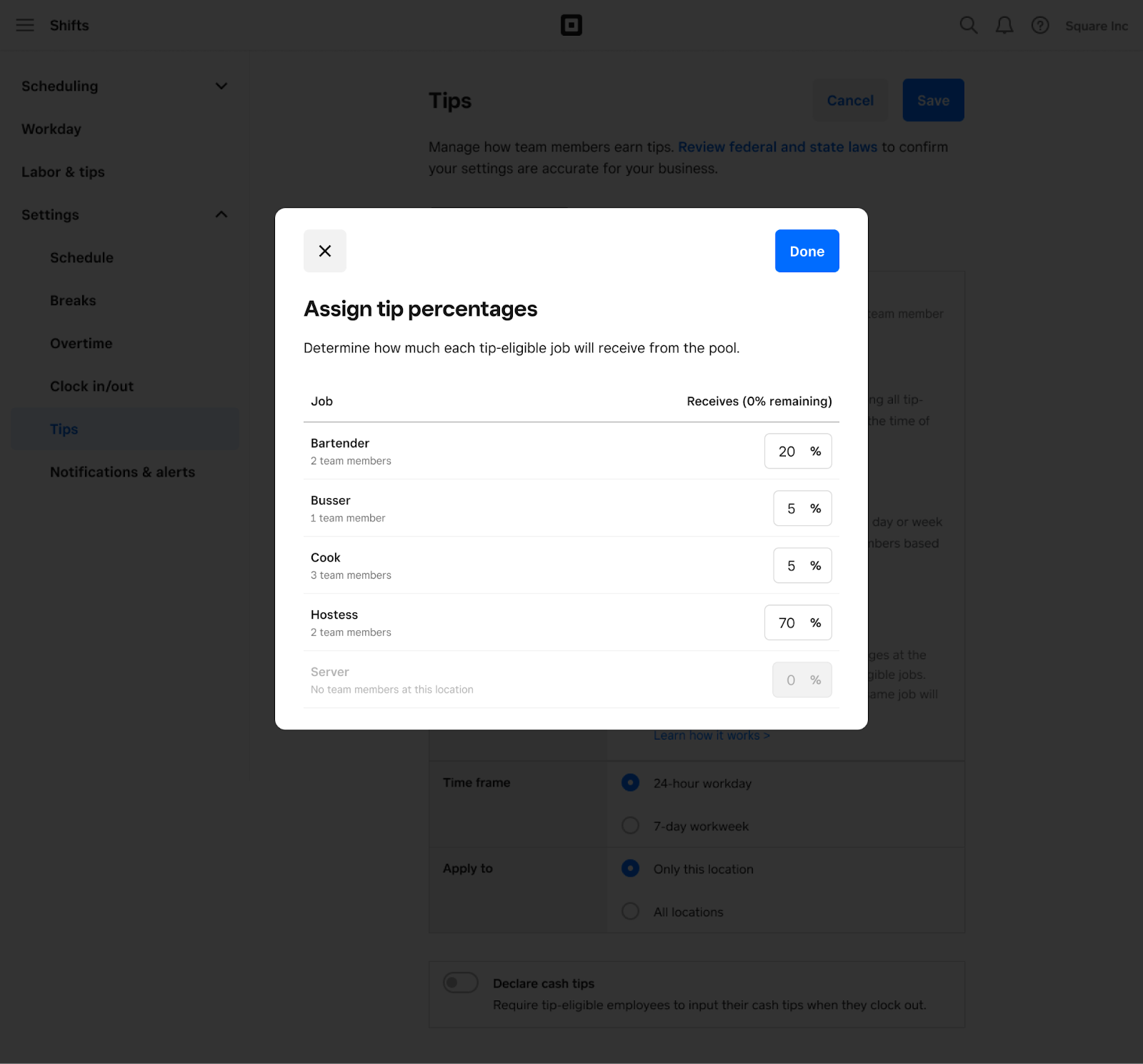
Task: Save the Tips settings
Action: click(933, 100)
